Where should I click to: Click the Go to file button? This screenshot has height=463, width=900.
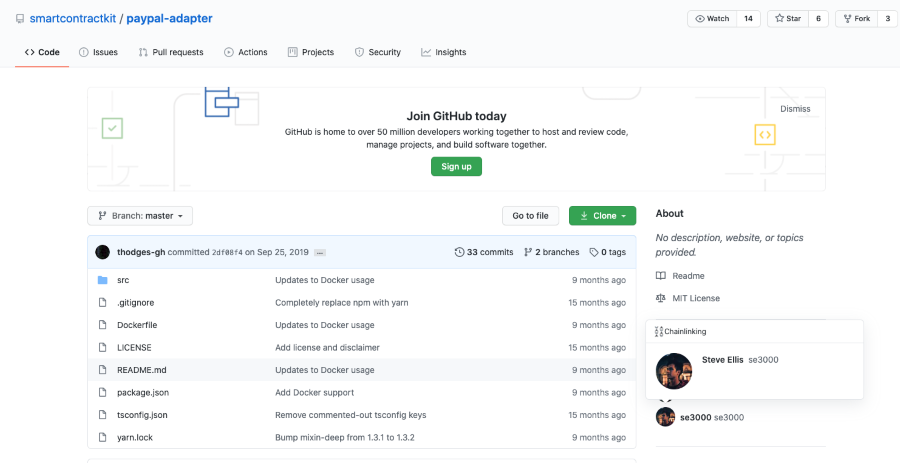(530, 216)
